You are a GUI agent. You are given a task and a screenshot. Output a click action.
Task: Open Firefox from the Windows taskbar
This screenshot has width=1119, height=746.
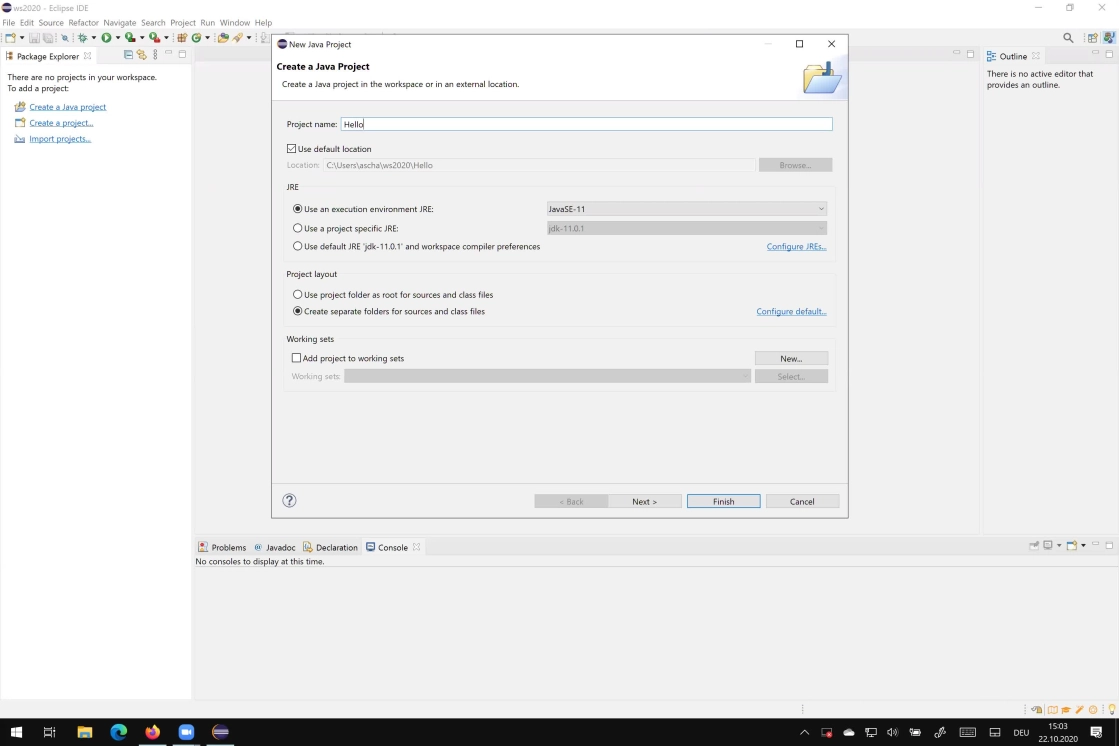coord(153,732)
